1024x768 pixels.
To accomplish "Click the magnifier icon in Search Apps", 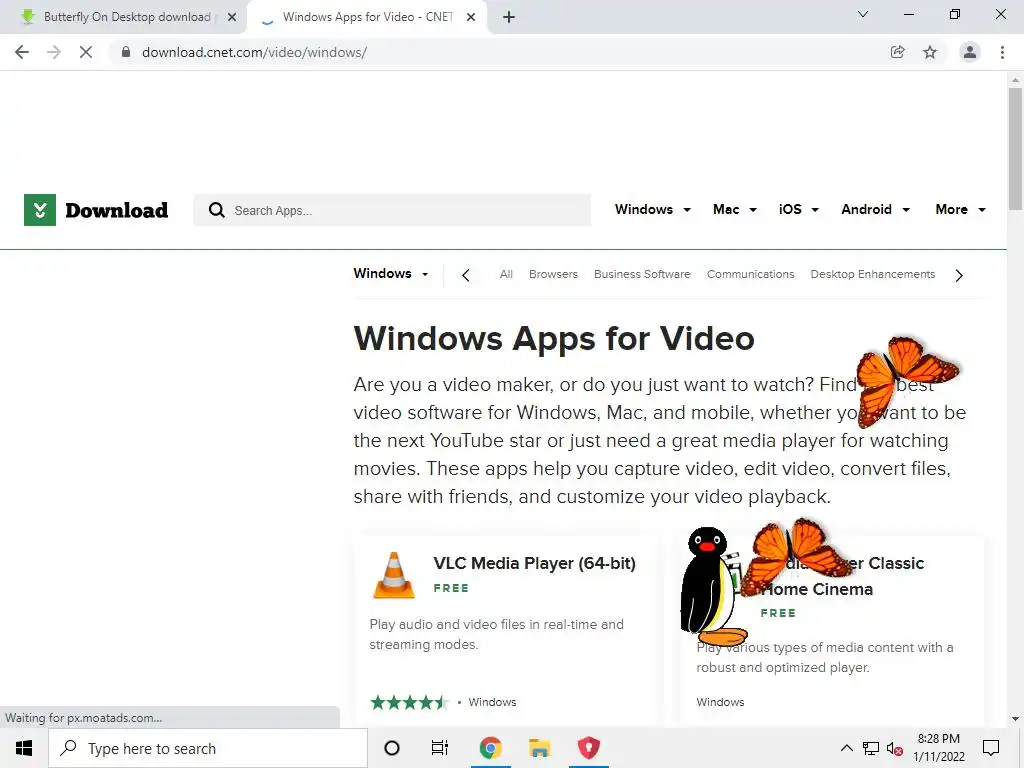I will click(x=216, y=210).
